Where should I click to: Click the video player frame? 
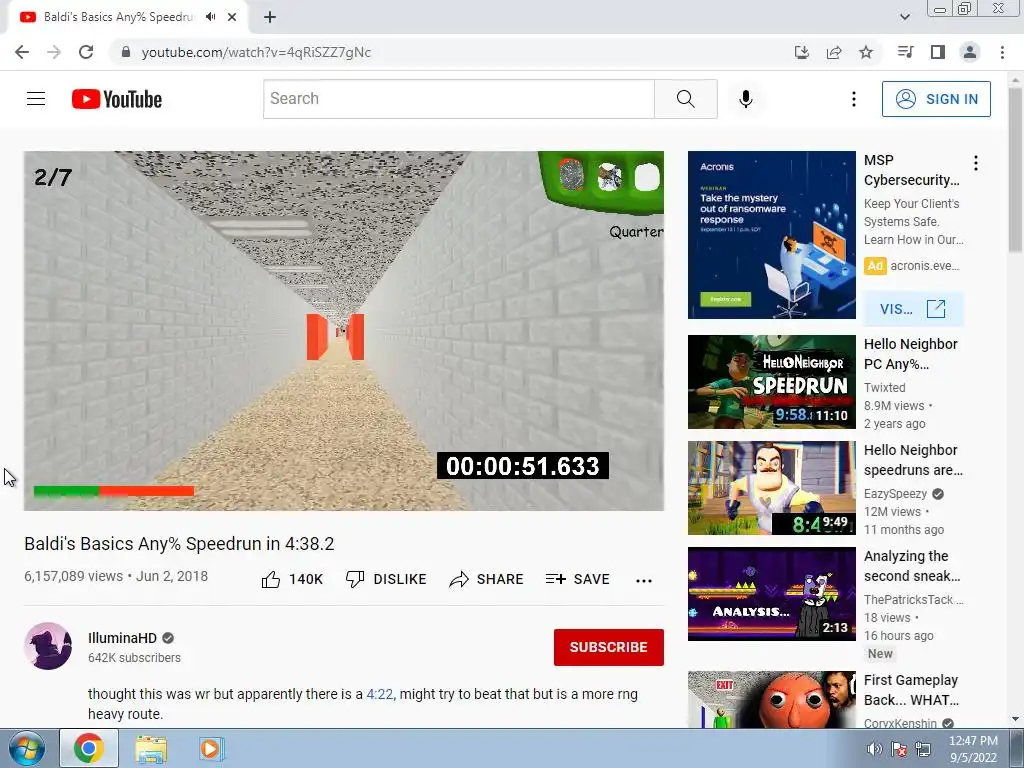point(344,330)
